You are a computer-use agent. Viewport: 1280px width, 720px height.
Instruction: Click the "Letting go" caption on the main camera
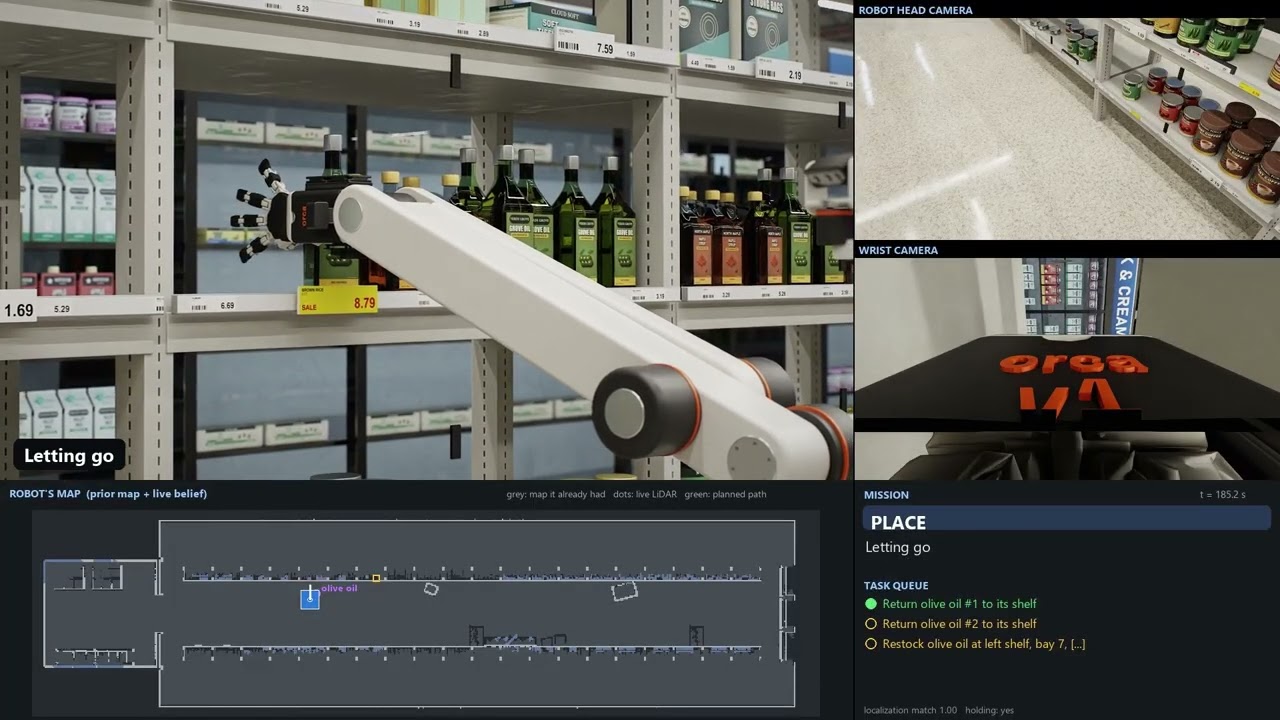tap(69, 456)
